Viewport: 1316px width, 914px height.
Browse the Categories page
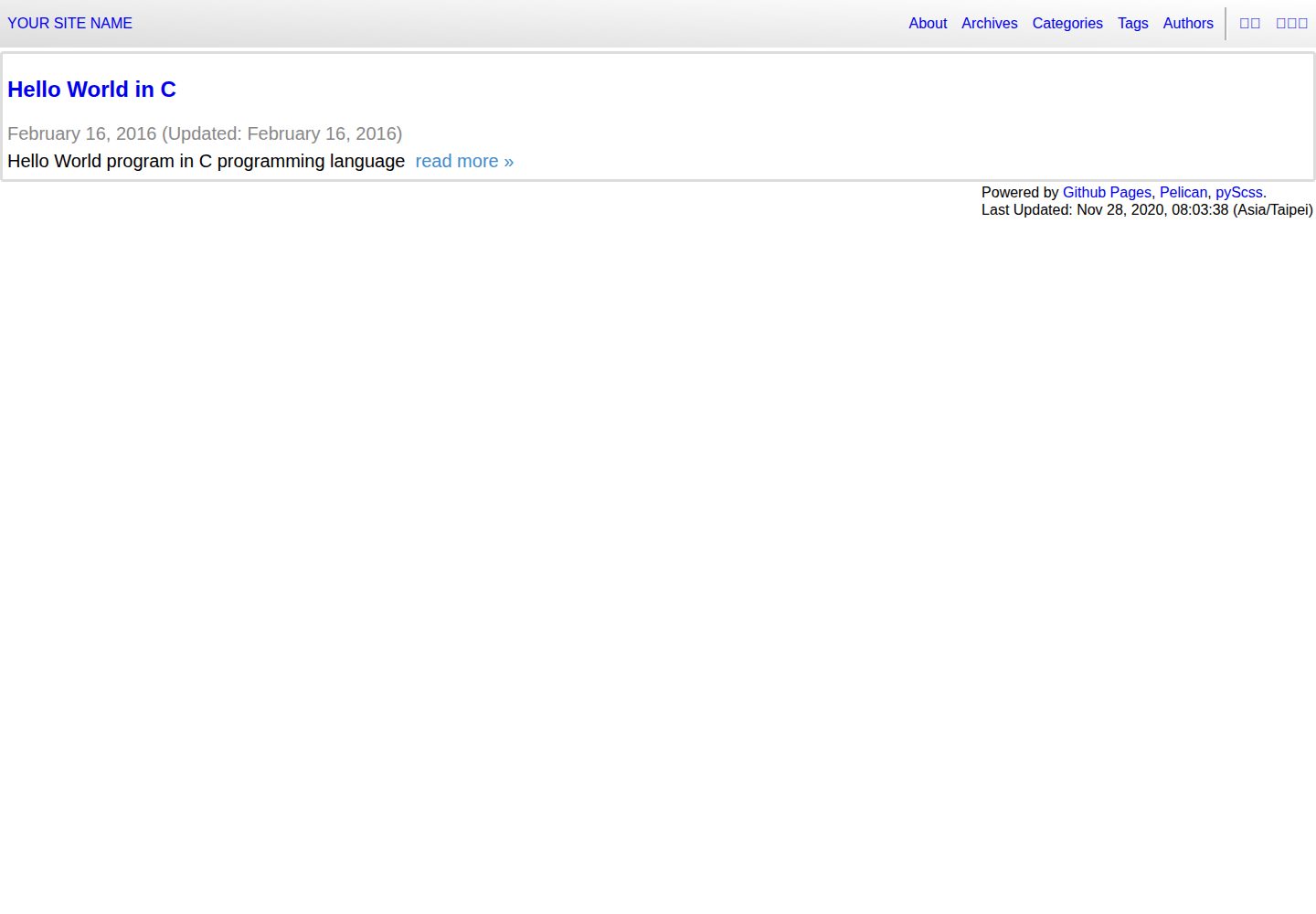coord(1067,24)
